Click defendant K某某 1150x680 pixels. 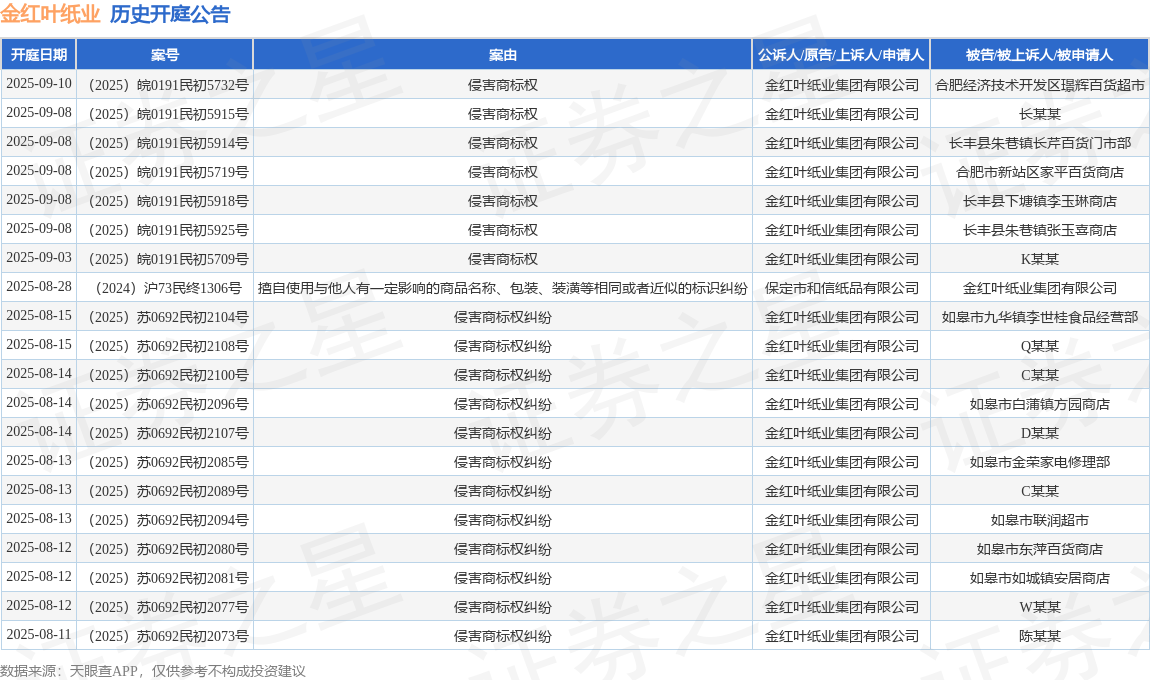[1039, 259]
